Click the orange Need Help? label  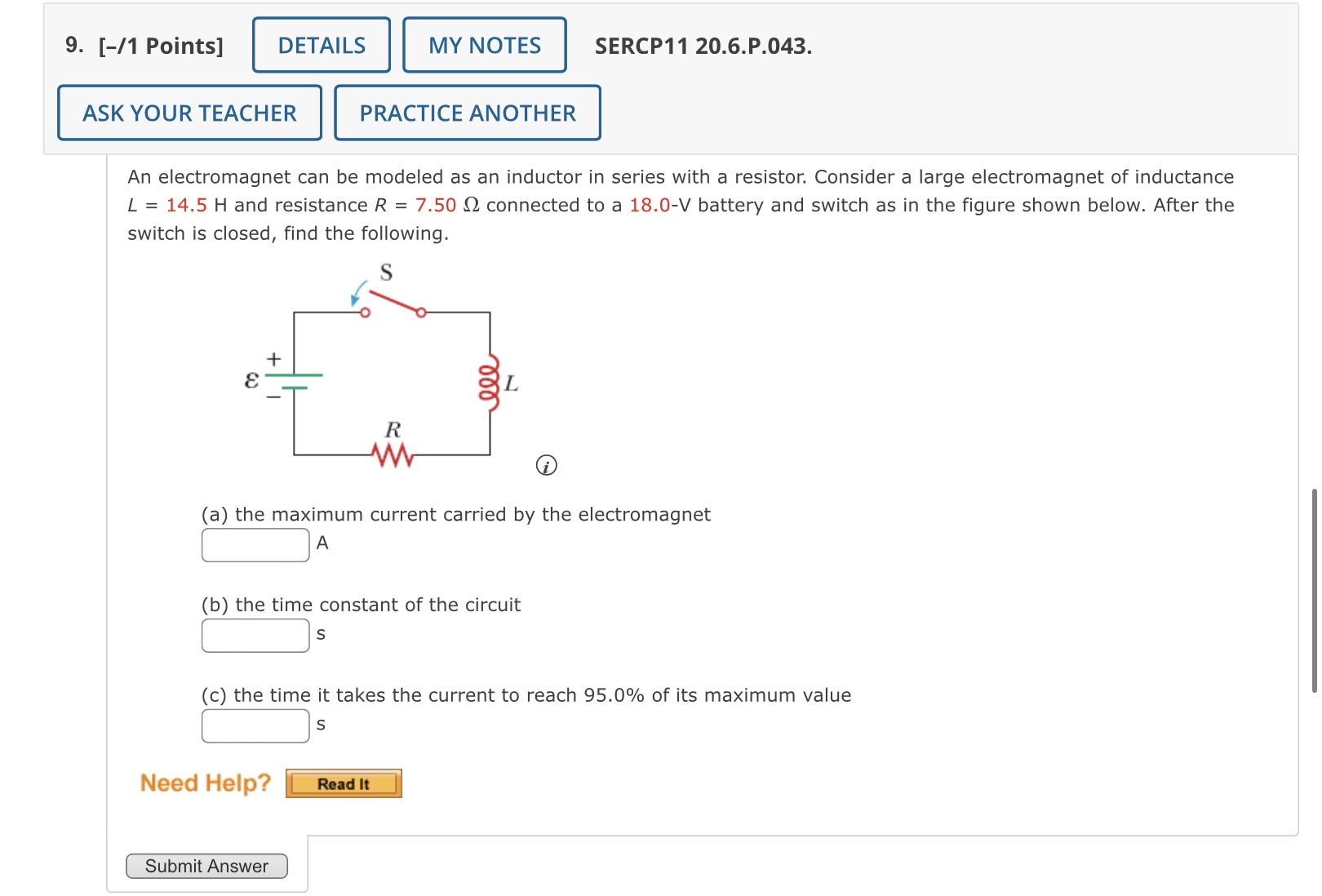206,783
